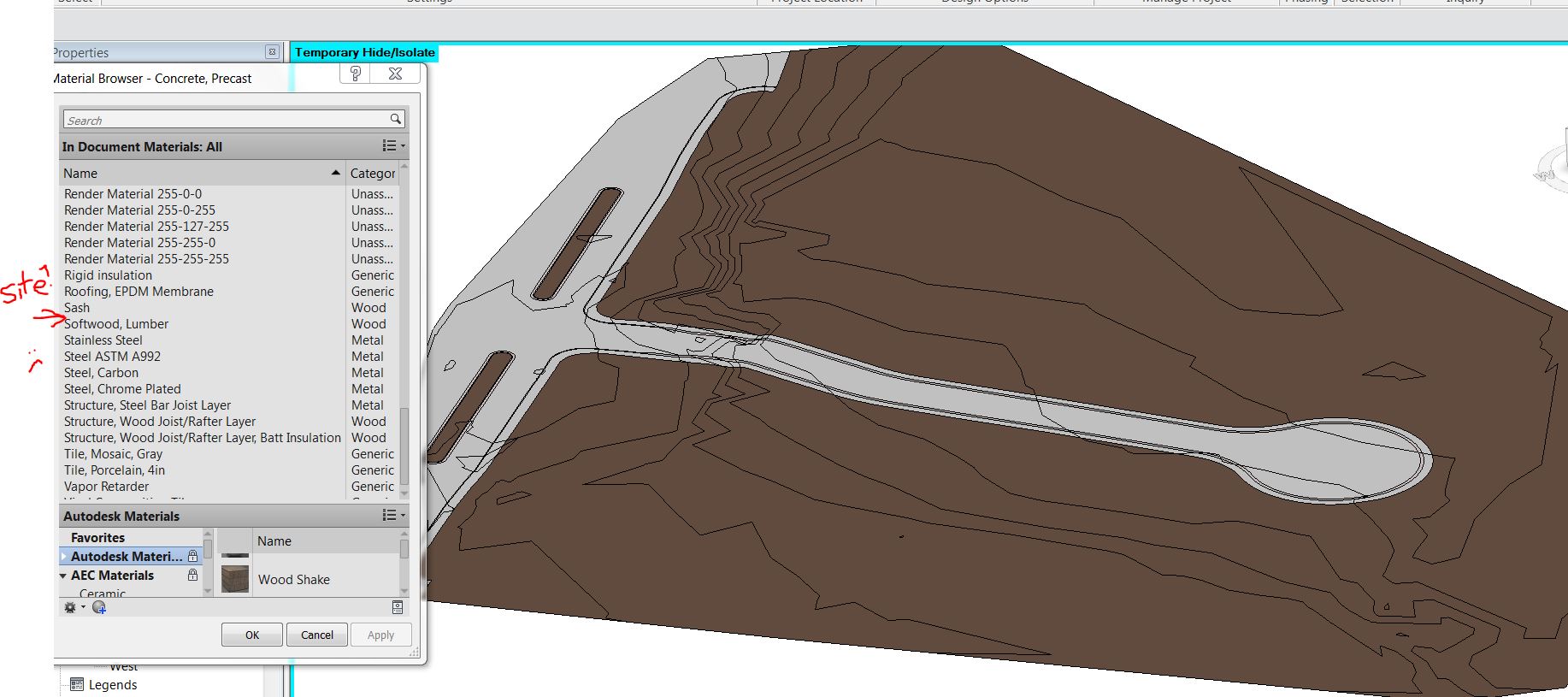1568x697 pixels.
Task: Click the Wood Shake material thumbnail
Action: 235,579
